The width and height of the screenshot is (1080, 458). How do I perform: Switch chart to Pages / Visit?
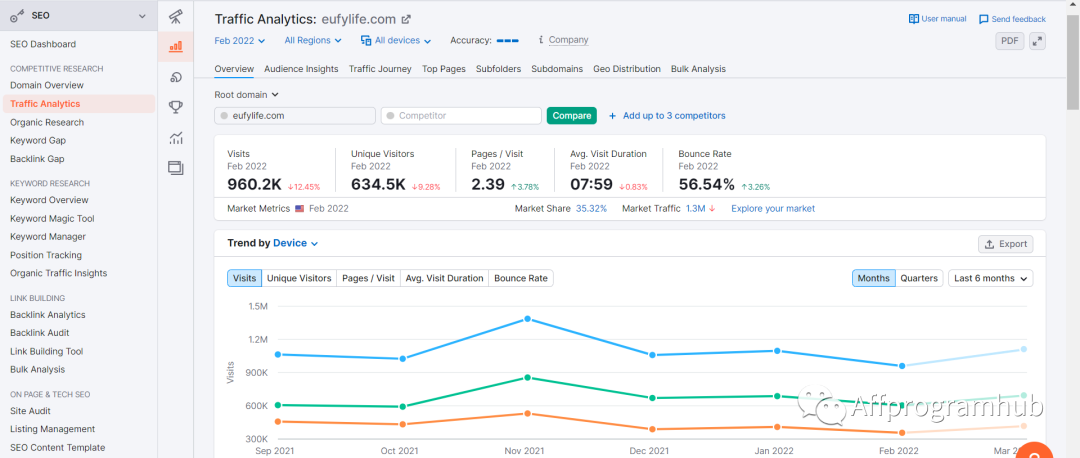[368, 278]
